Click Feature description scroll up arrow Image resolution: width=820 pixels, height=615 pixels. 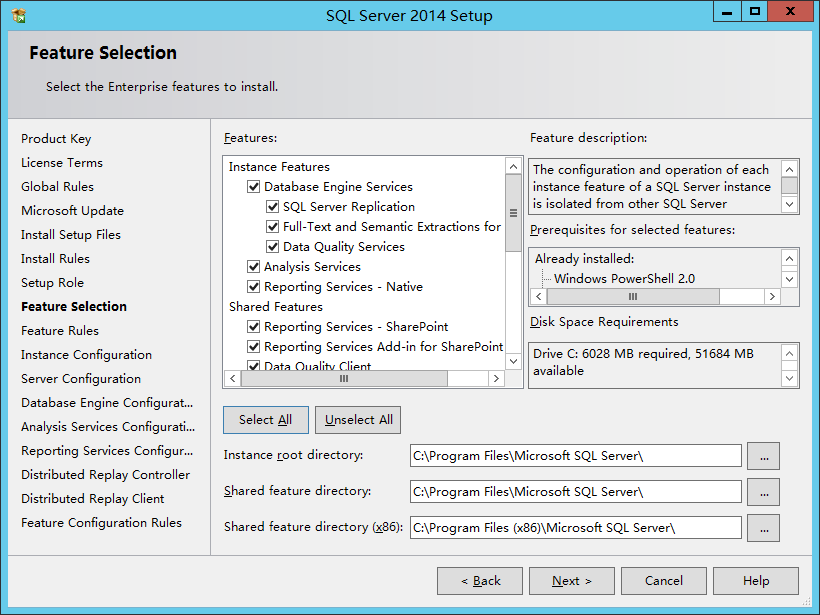point(789,169)
